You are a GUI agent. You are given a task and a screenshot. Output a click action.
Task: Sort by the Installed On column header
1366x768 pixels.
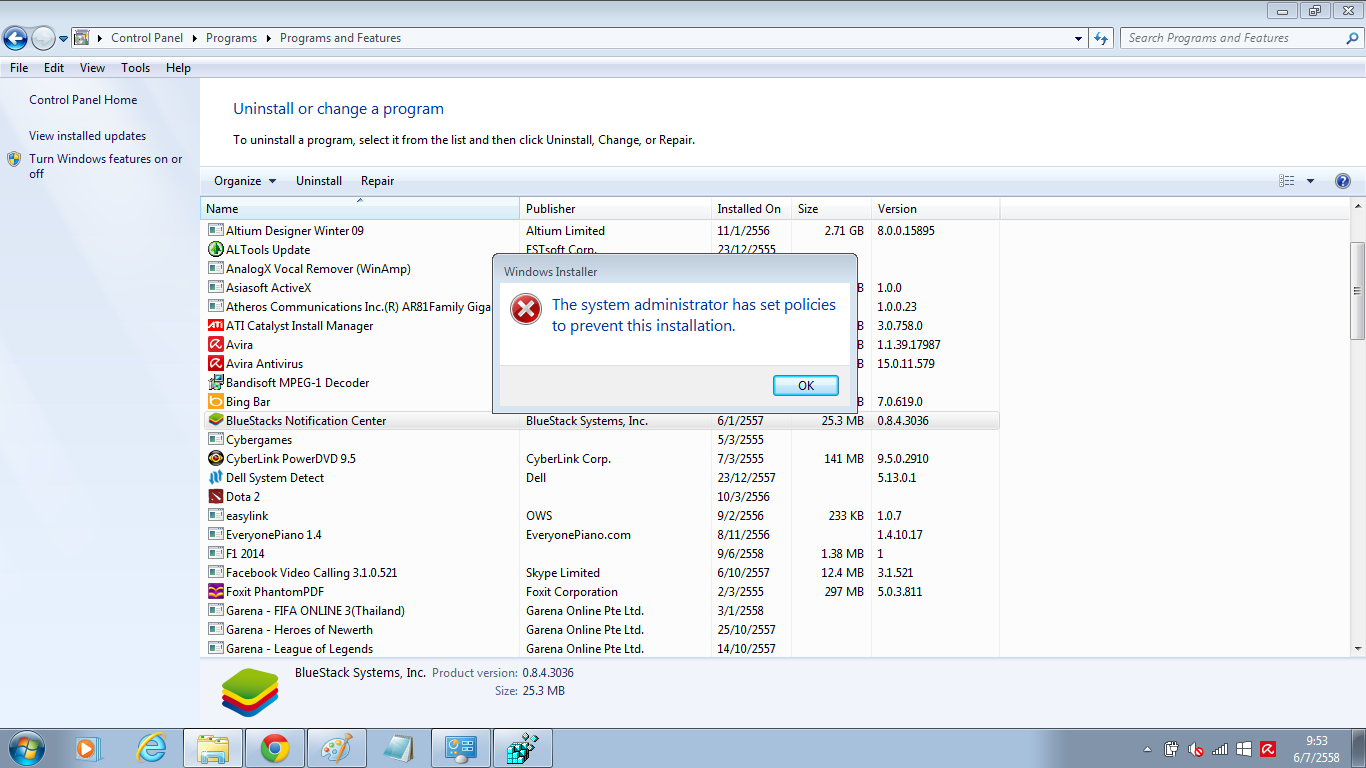tap(751, 209)
